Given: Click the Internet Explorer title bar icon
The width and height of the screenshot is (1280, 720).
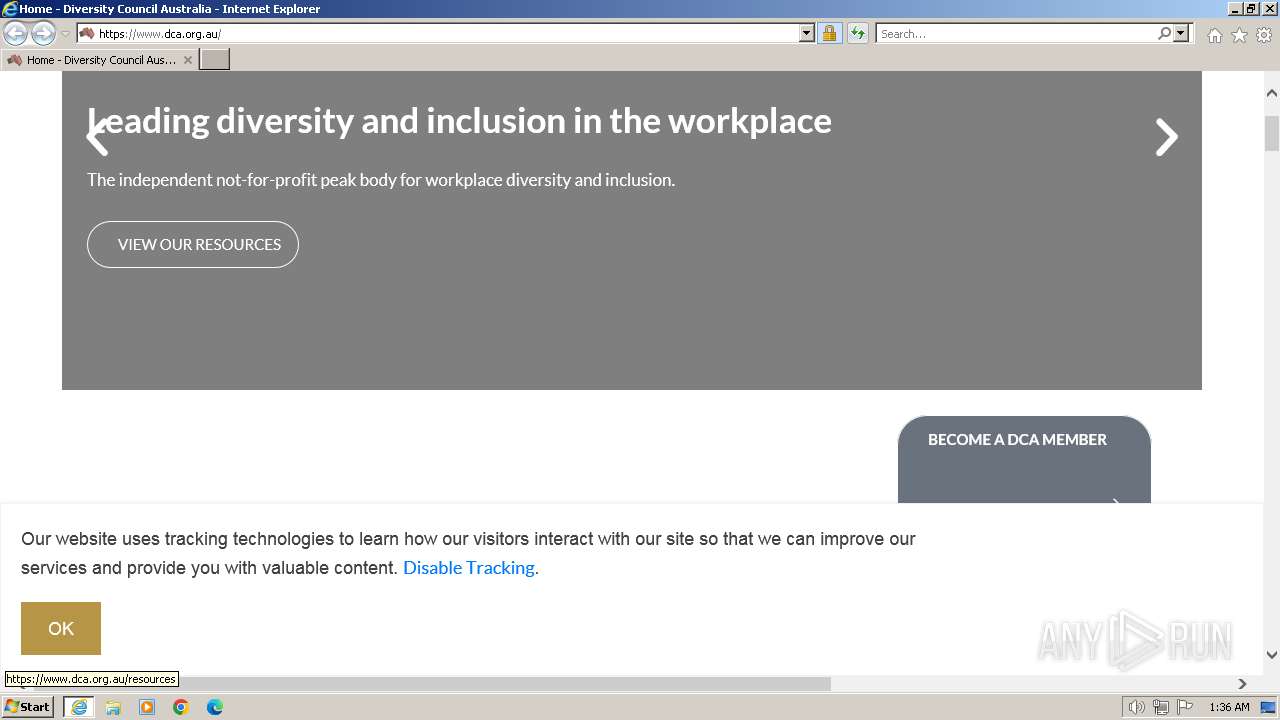Looking at the screenshot, I should (x=10, y=9).
